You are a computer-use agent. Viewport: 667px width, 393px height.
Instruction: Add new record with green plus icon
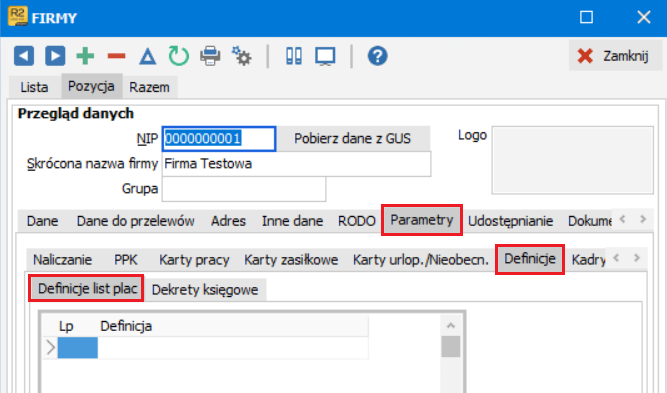85,56
